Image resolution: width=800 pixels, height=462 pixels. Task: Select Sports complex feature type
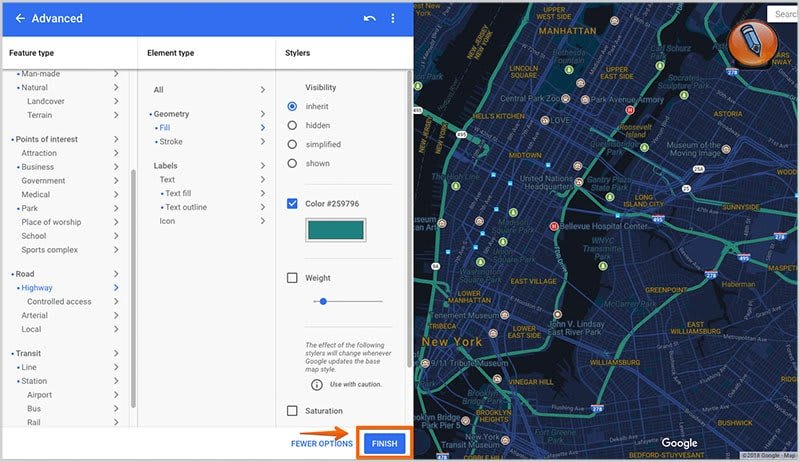click(x=49, y=249)
